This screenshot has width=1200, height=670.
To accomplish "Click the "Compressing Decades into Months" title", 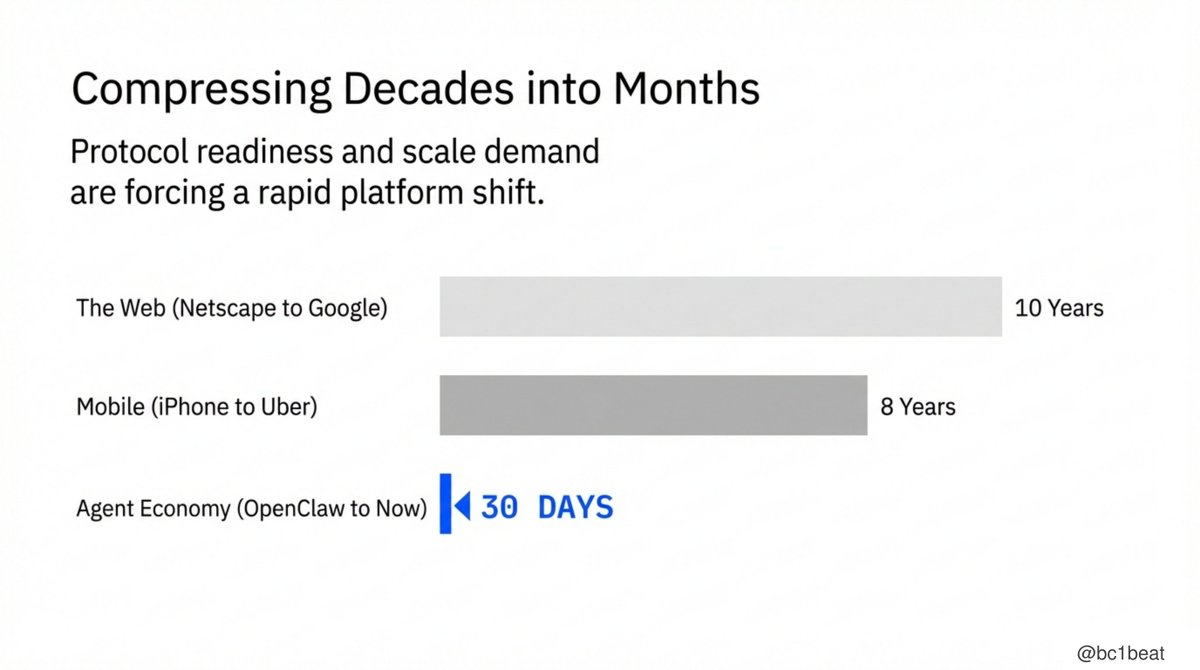I will pos(415,90).
